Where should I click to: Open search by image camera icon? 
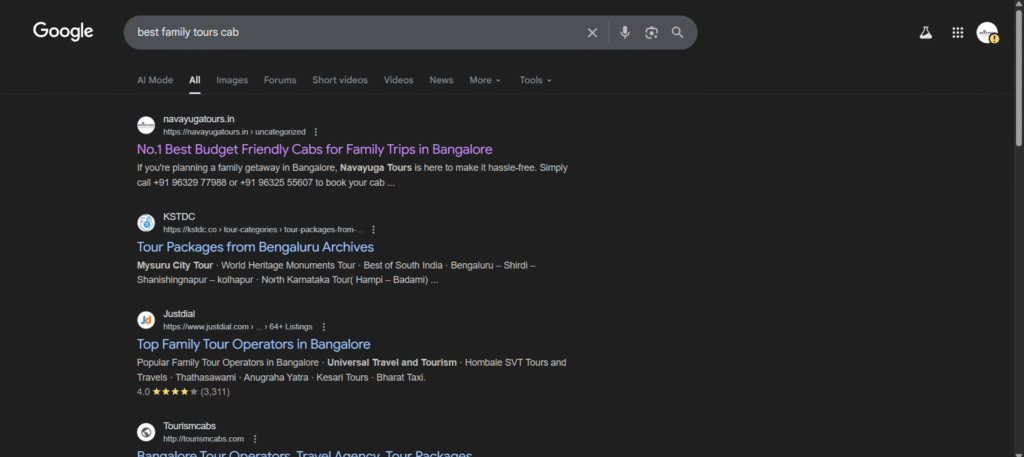coord(651,33)
